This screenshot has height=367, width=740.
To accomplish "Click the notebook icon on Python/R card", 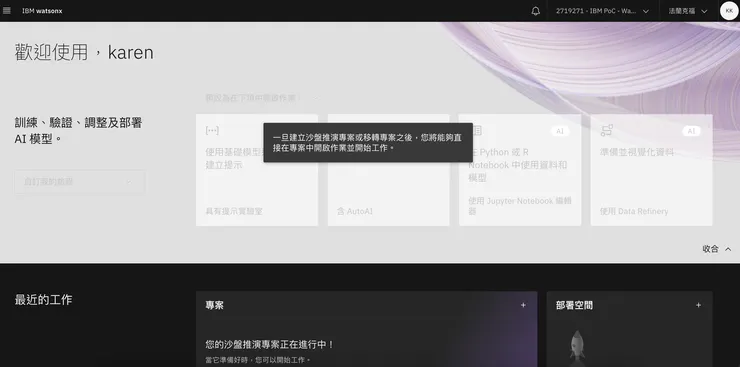I will 477,131.
